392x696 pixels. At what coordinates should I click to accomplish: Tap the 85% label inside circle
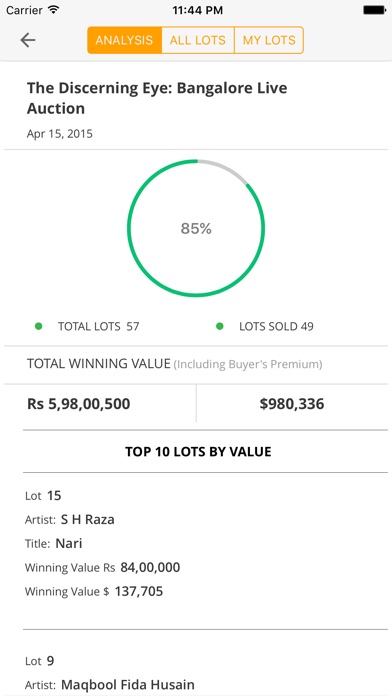pyautogui.click(x=196, y=229)
